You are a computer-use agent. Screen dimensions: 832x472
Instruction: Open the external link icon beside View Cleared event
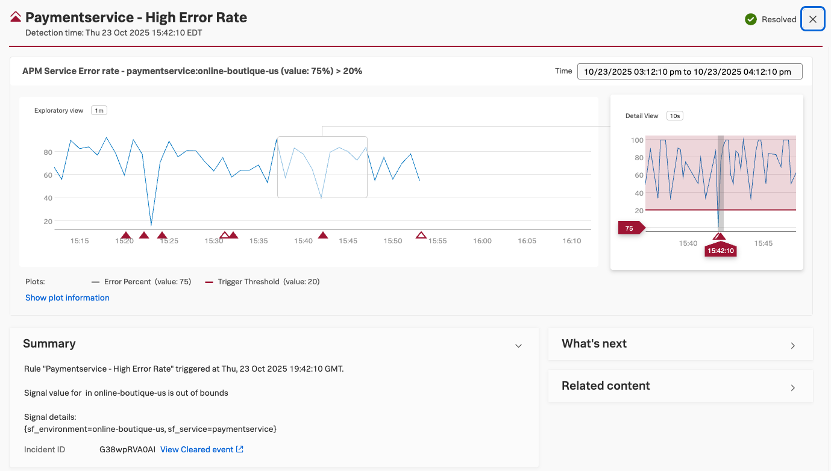(x=240, y=450)
